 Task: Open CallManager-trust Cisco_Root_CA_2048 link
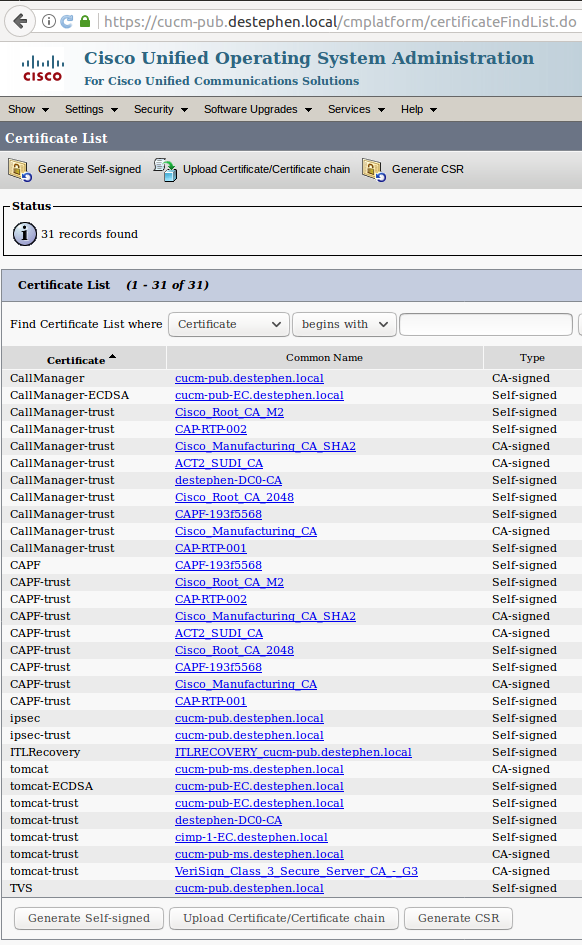tap(234, 497)
